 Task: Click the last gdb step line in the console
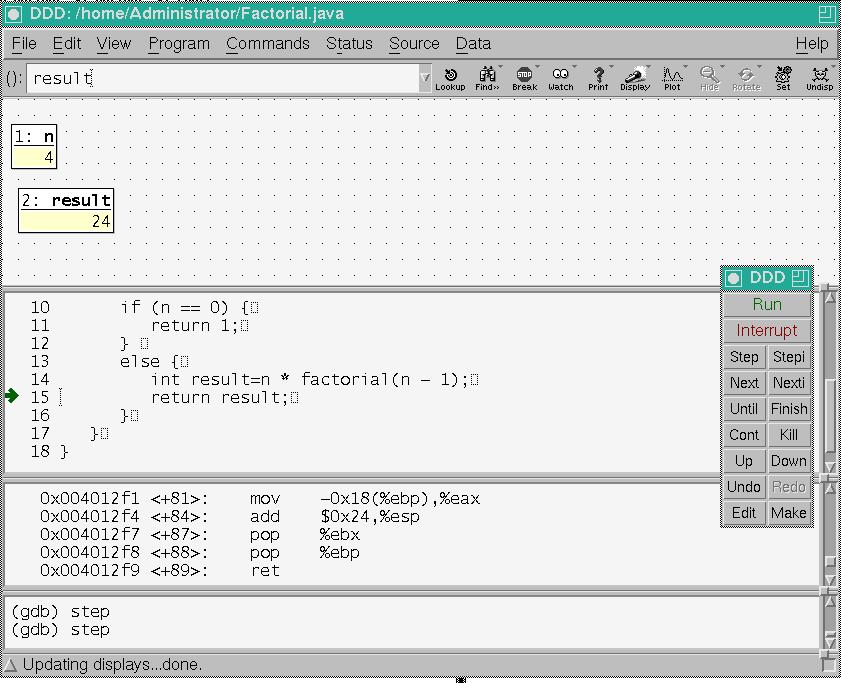60,630
